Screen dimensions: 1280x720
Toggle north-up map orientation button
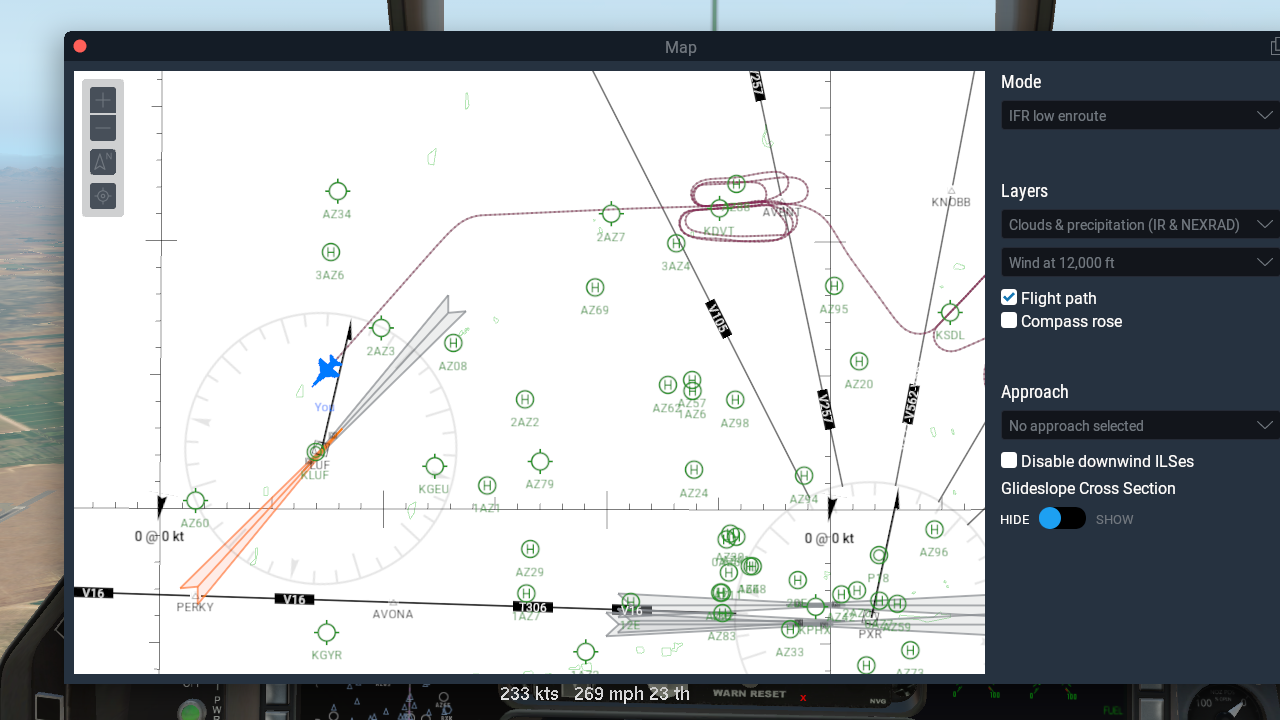tap(103, 162)
